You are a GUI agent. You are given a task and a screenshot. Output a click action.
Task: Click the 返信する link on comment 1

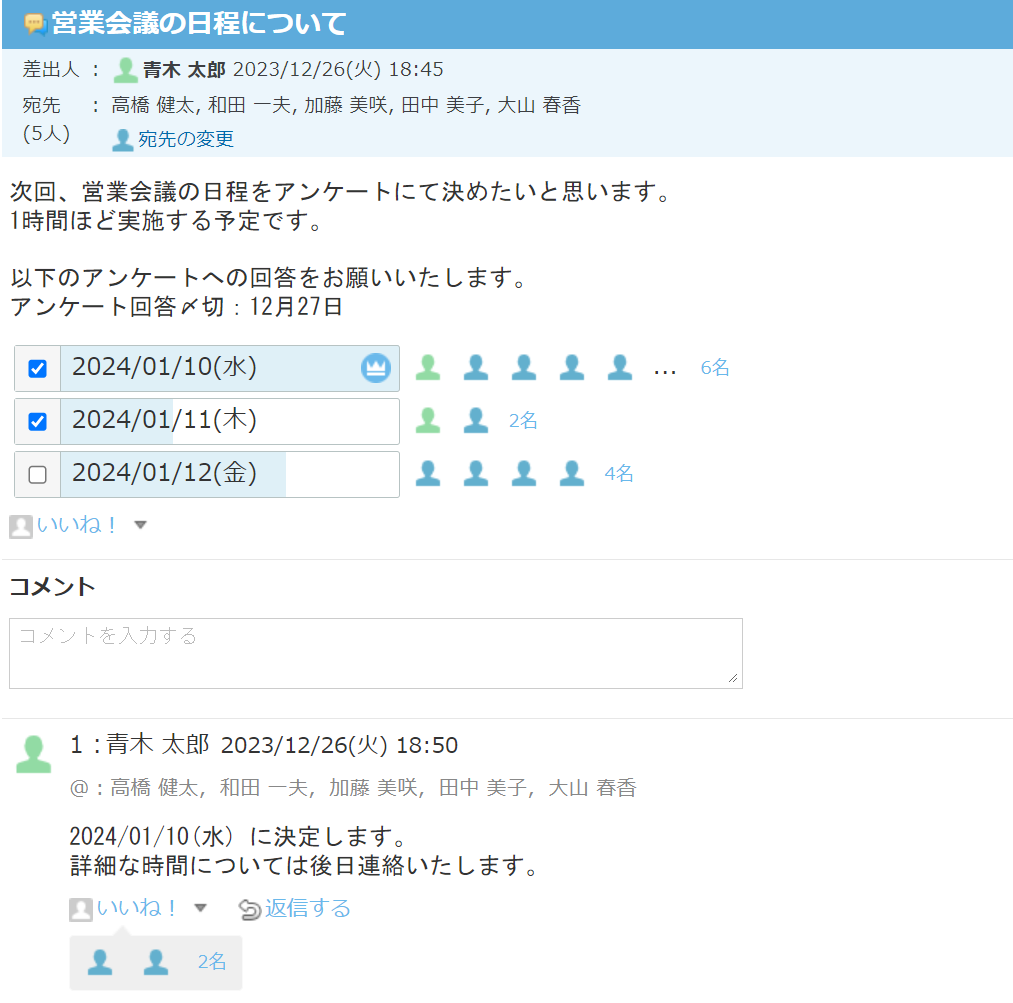[x=308, y=908]
